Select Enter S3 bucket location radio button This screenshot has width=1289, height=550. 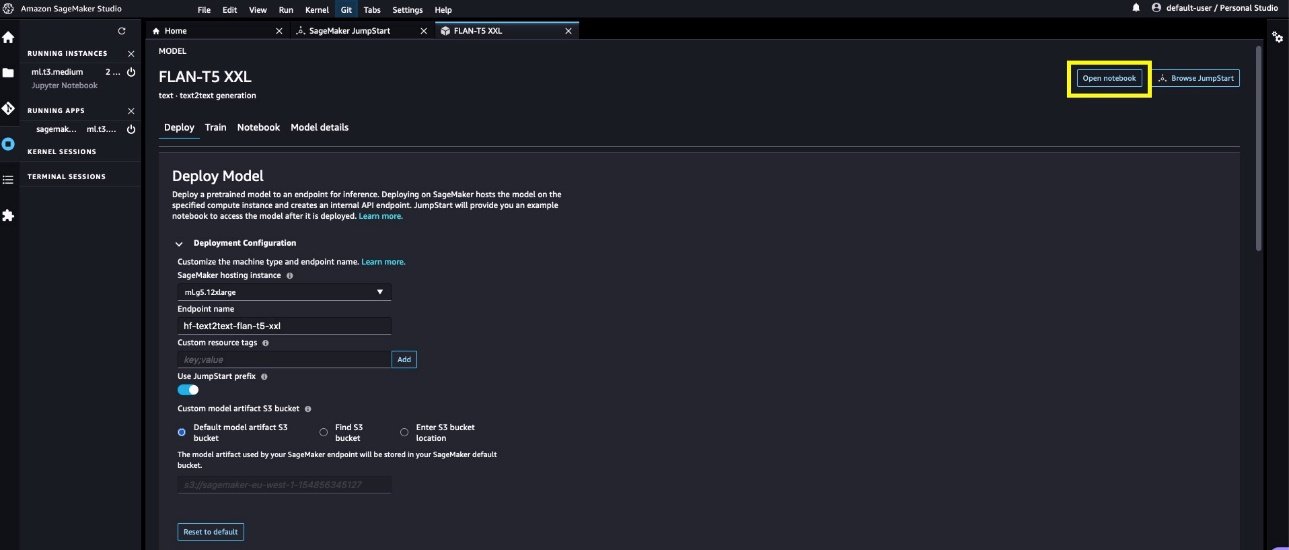[404, 432]
